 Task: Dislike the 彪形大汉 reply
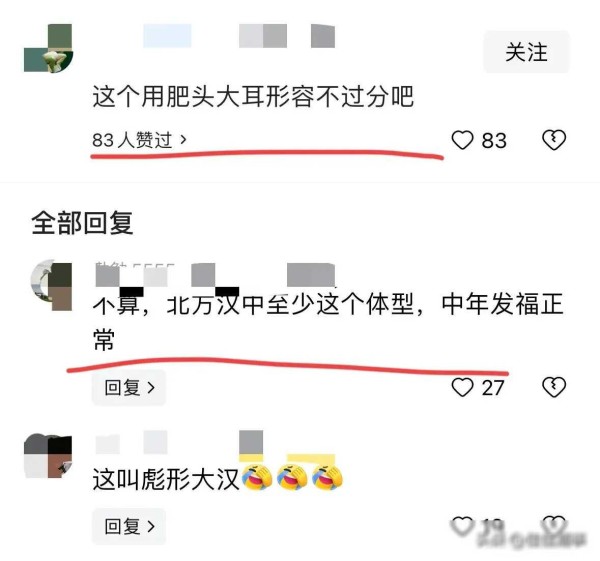(x=554, y=525)
